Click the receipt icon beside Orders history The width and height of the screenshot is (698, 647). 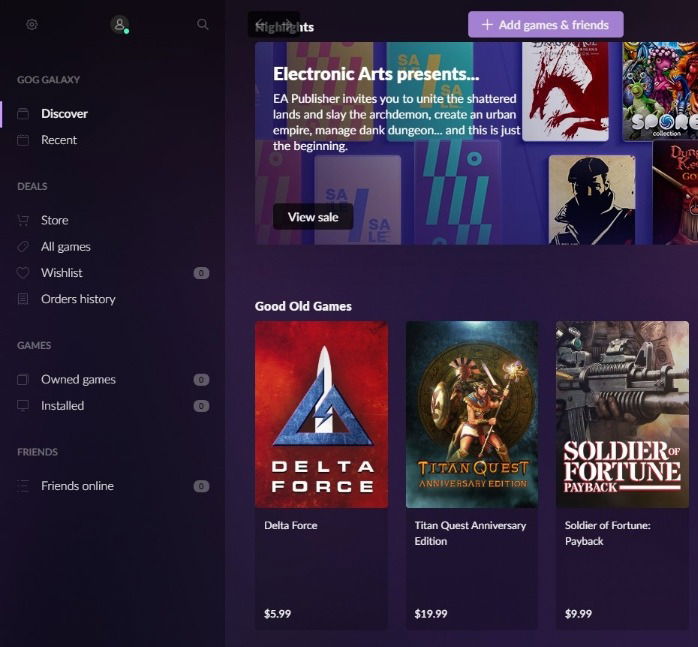tap(23, 299)
